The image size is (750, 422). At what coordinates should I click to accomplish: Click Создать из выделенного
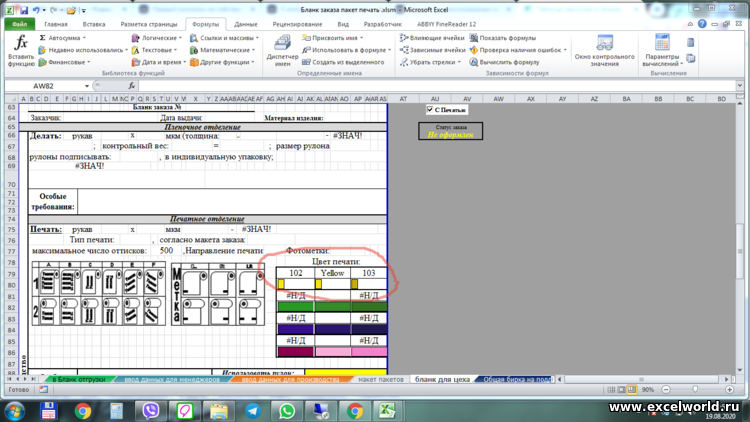pyautogui.click(x=343, y=62)
